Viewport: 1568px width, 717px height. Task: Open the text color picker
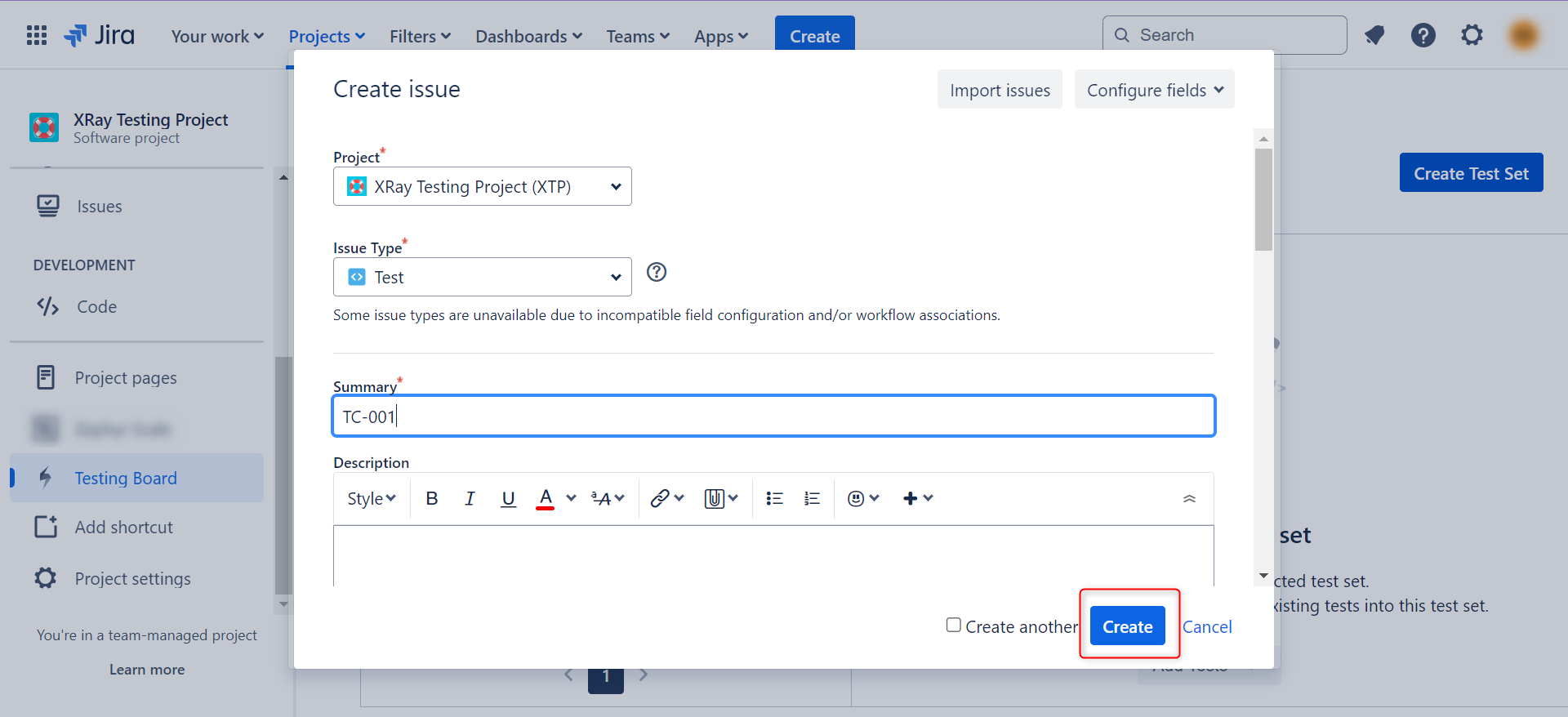coord(571,498)
